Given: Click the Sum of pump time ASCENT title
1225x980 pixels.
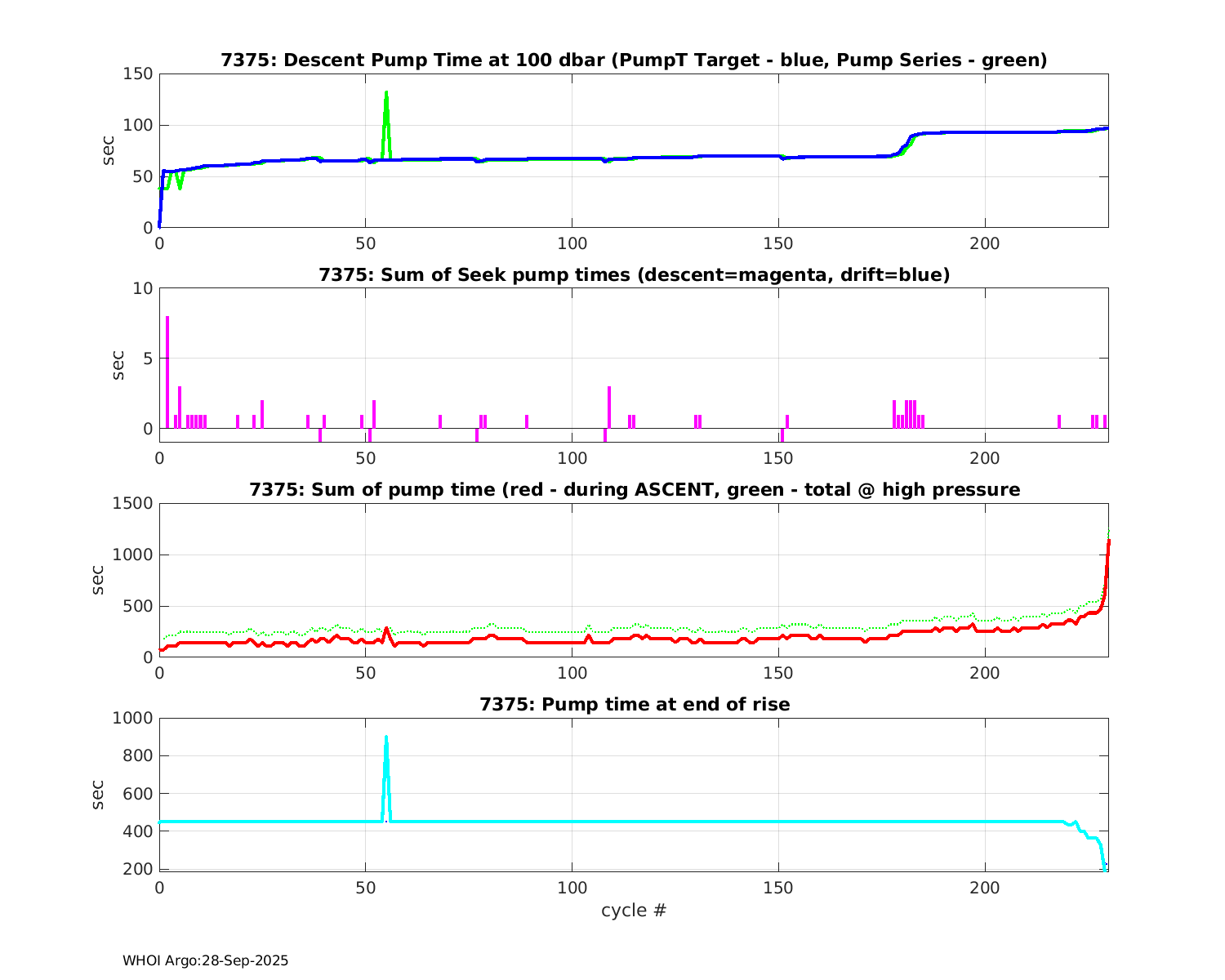Looking at the screenshot, I should click(x=634, y=490).
